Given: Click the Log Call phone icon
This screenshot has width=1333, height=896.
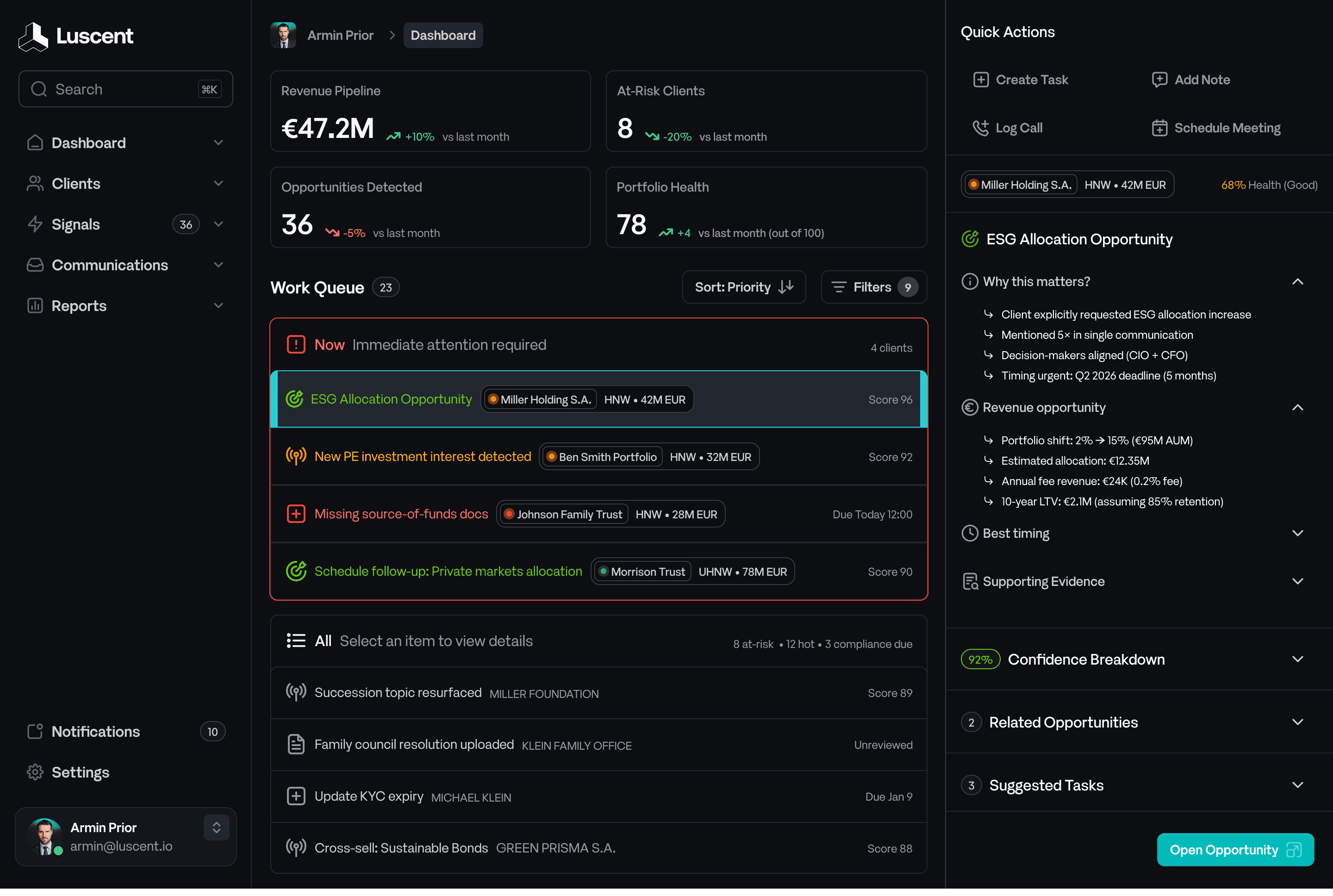Looking at the screenshot, I should (x=980, y=127).
